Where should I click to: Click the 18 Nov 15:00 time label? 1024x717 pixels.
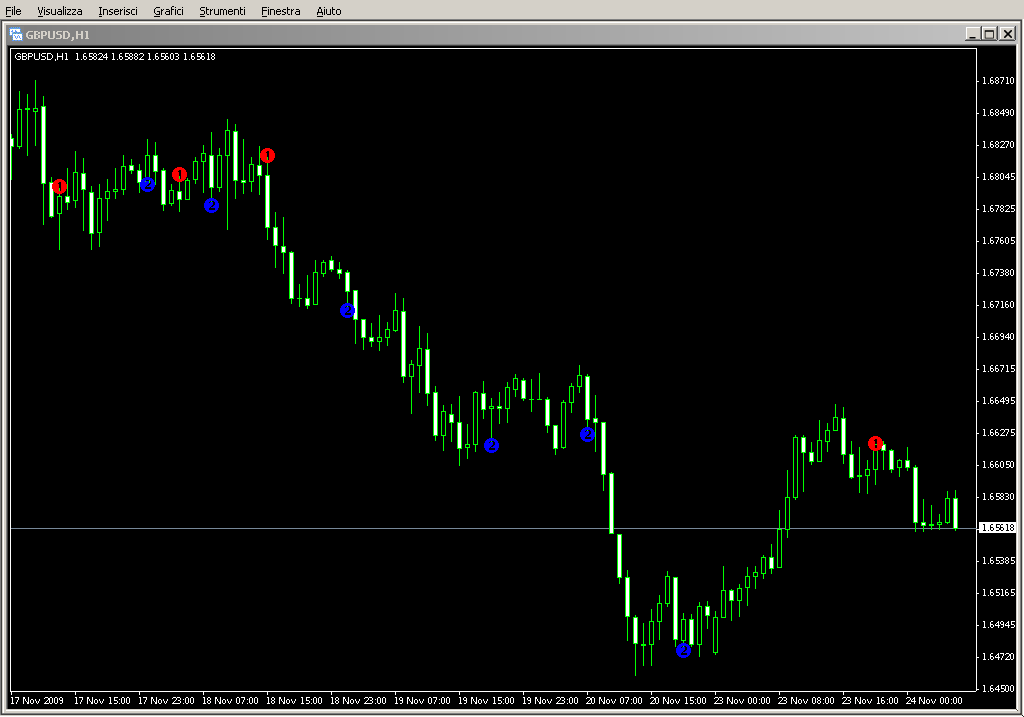pos(294,701)
